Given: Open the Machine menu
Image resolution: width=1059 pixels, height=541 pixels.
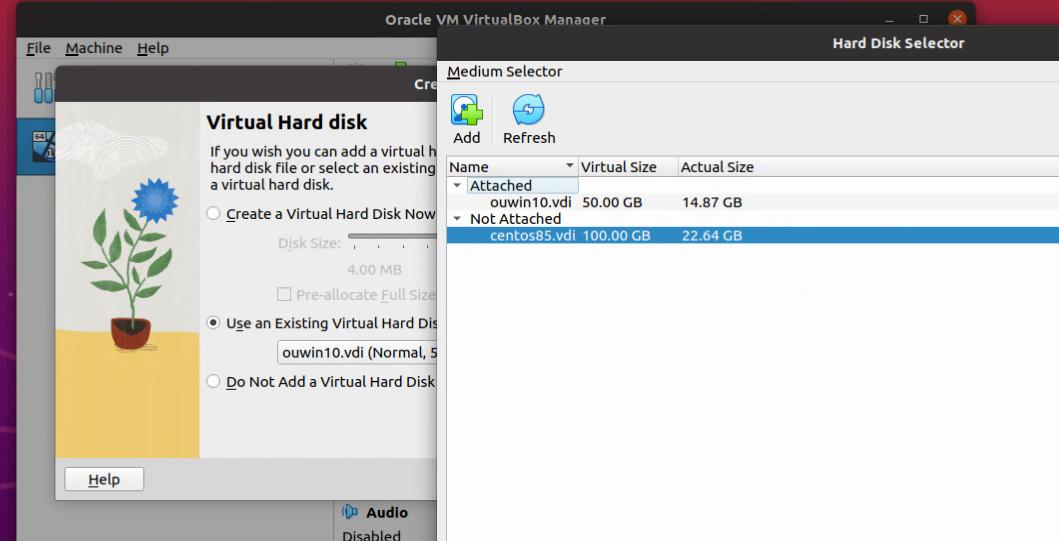Looking at the screenshot, I should (94, 48).
